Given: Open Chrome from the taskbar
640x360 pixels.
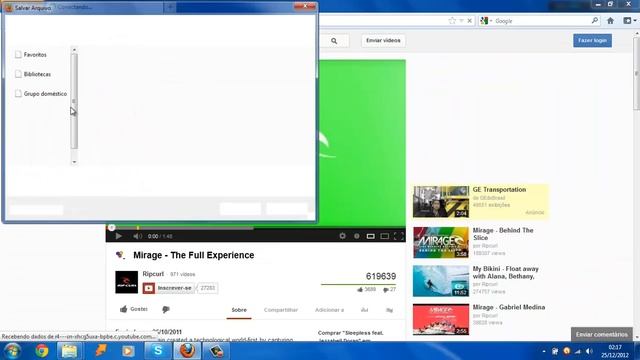Looking at the screenshot, I should [x=41, y=351].
